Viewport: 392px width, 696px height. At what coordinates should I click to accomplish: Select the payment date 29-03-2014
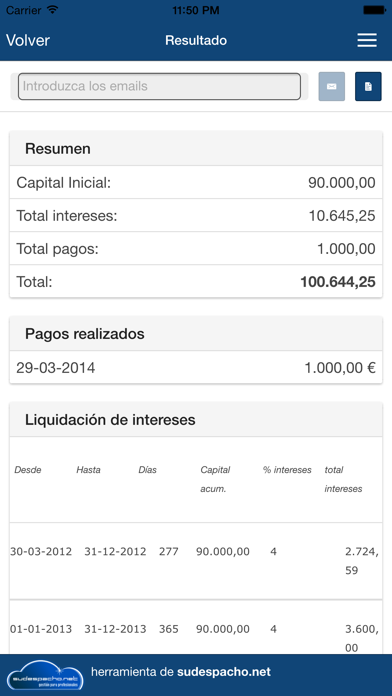[x=55, y=368]
